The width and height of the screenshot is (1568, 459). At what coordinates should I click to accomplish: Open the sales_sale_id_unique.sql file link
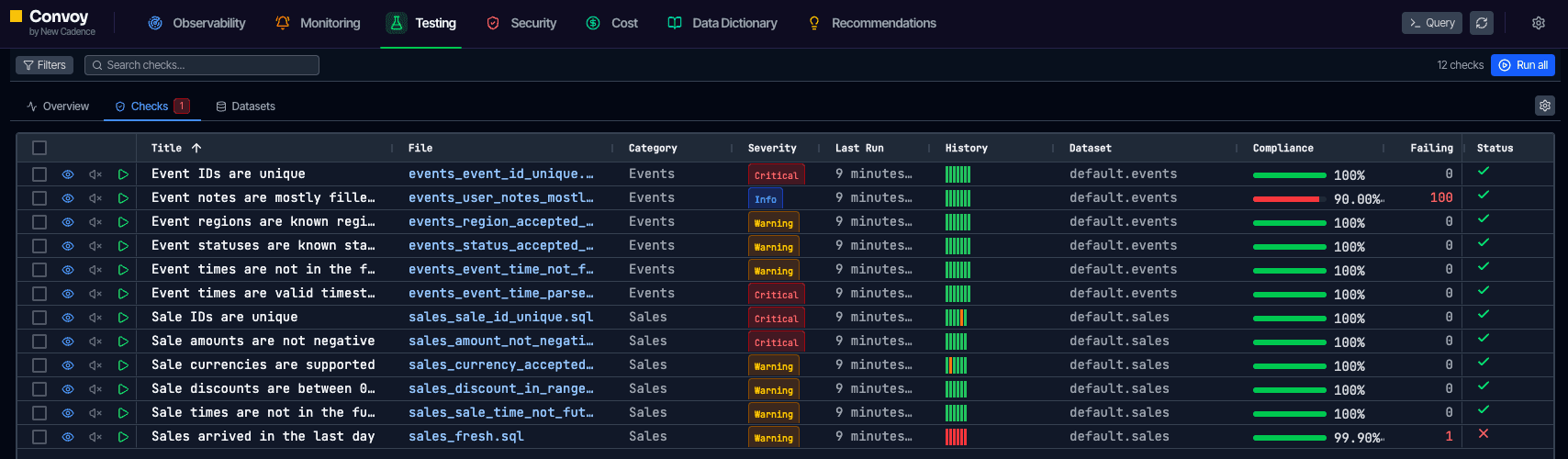501,317
